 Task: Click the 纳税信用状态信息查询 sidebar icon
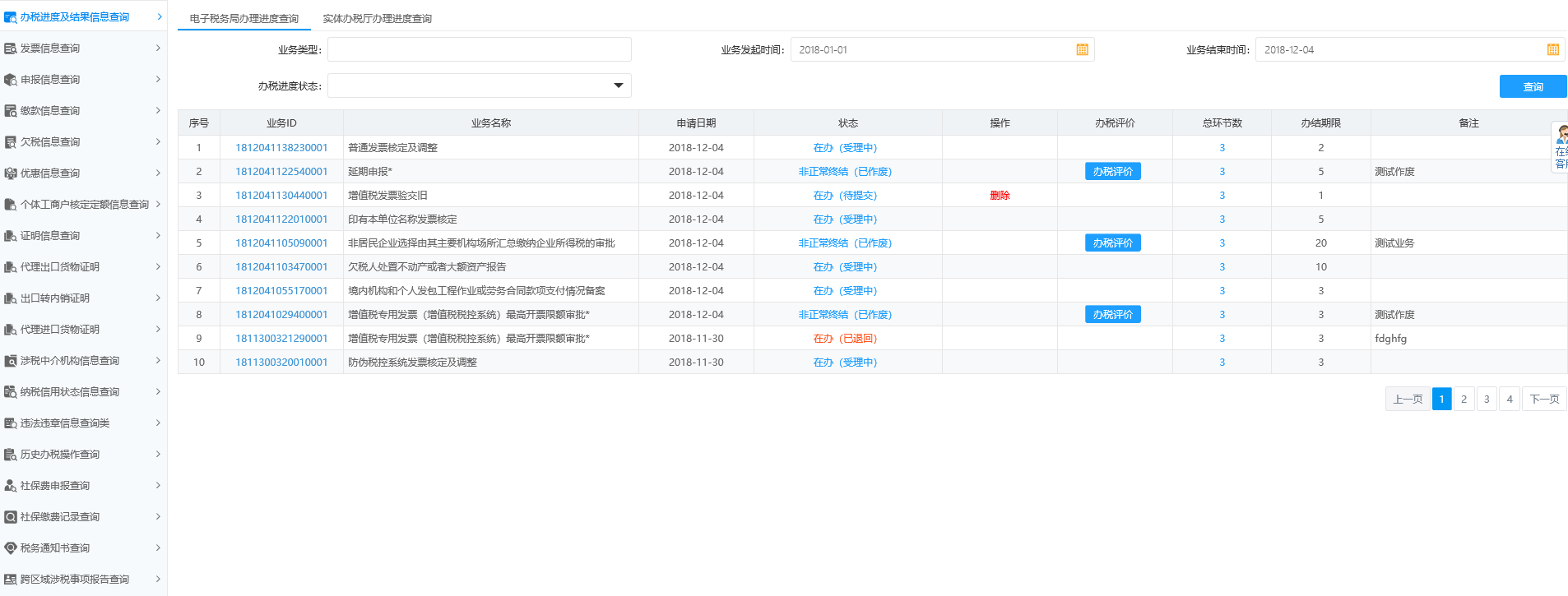(10, 392)
